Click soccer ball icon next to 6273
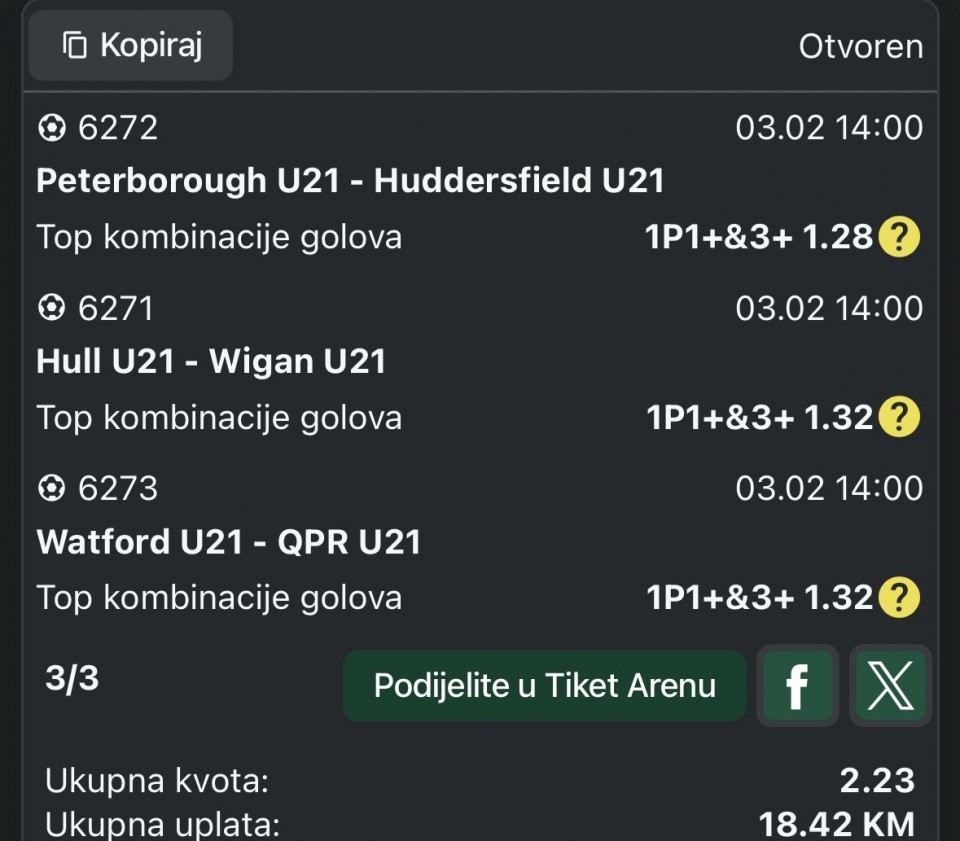Image resolution: width=960 pixels, height=841 pixels. (x=51, y=488)
